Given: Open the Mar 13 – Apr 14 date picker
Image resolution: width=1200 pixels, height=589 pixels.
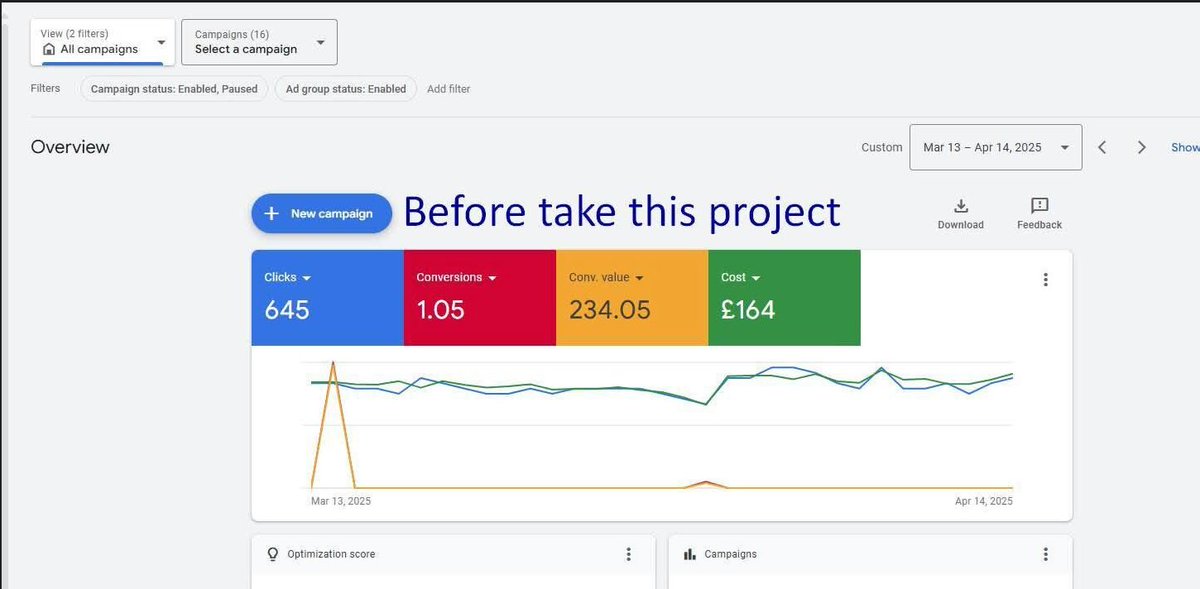Looking at the screenshot, I should click(x=995, y=146).
